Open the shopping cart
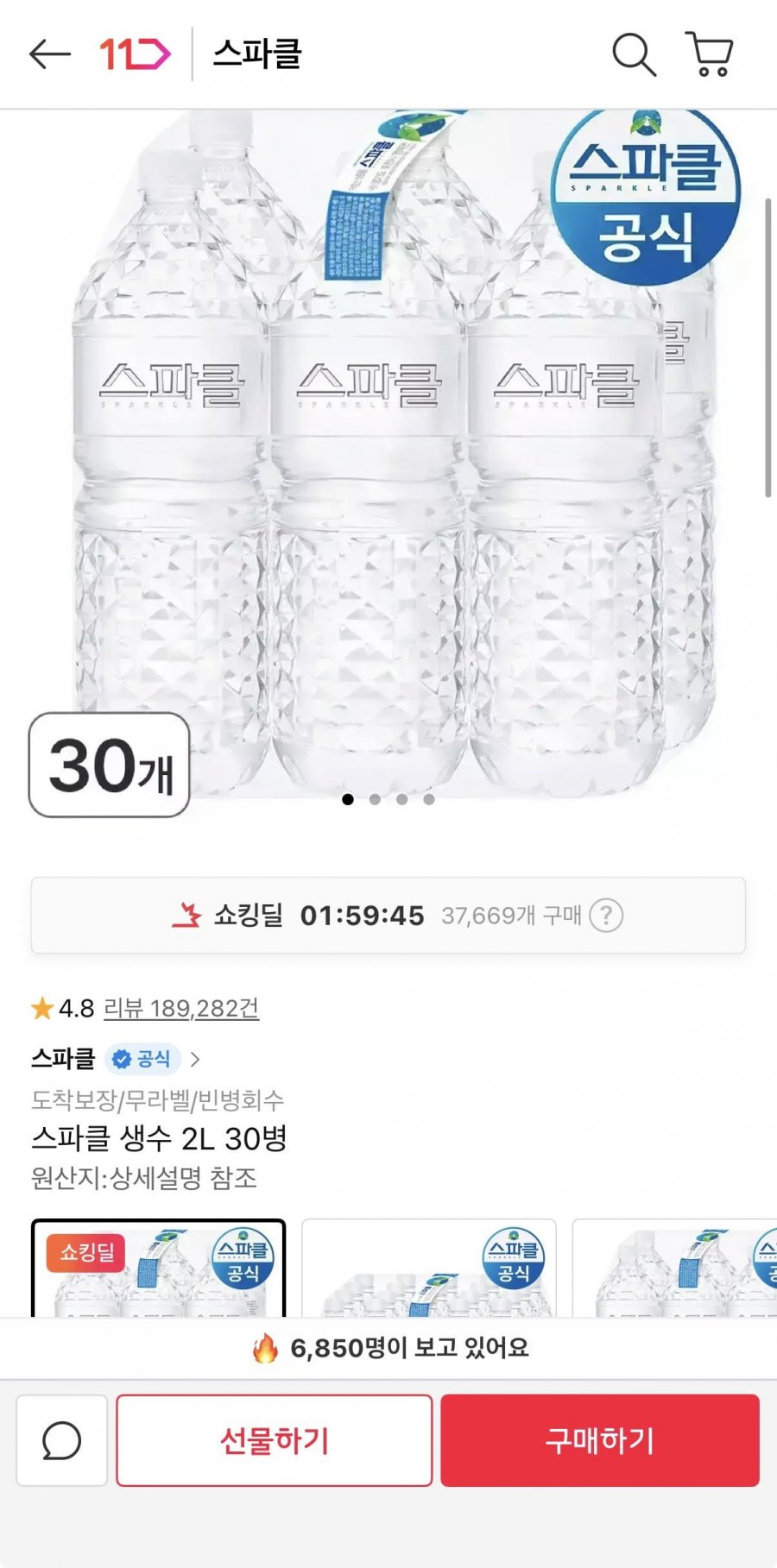Image resolution: width=777 pixels, height=1568 pixels. [710, 54]
